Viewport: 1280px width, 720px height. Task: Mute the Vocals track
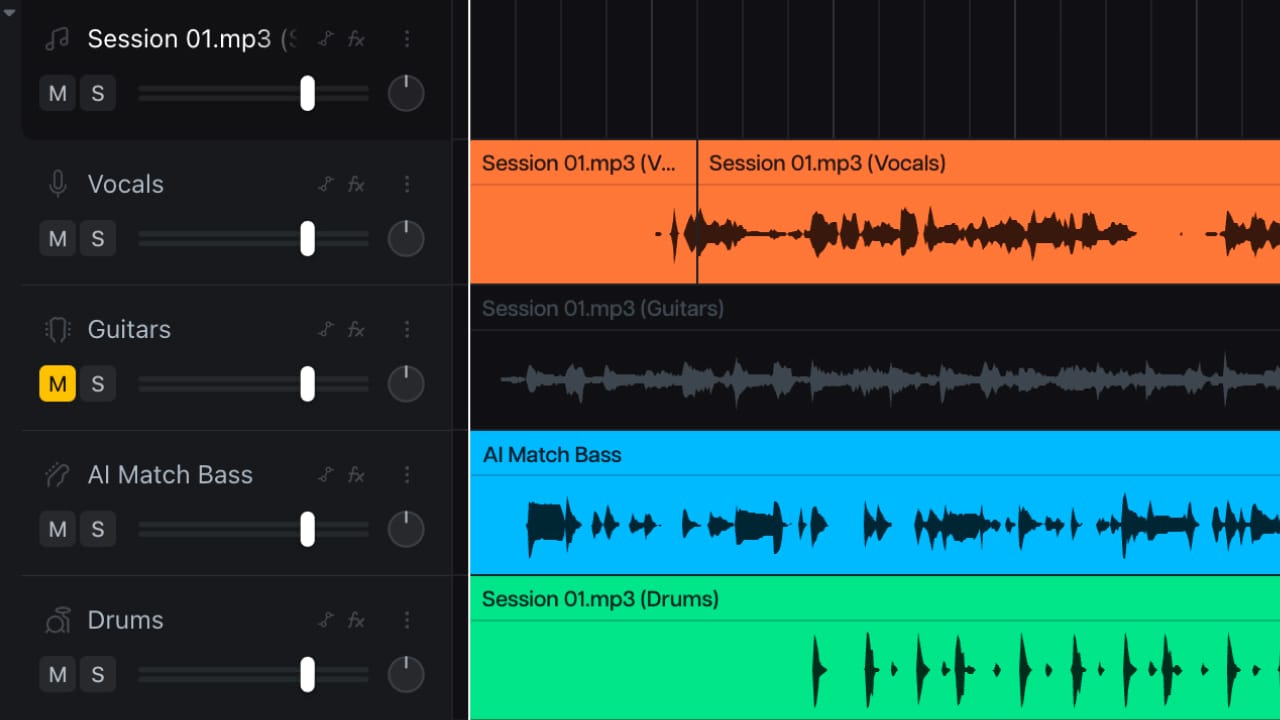[58, 238]
